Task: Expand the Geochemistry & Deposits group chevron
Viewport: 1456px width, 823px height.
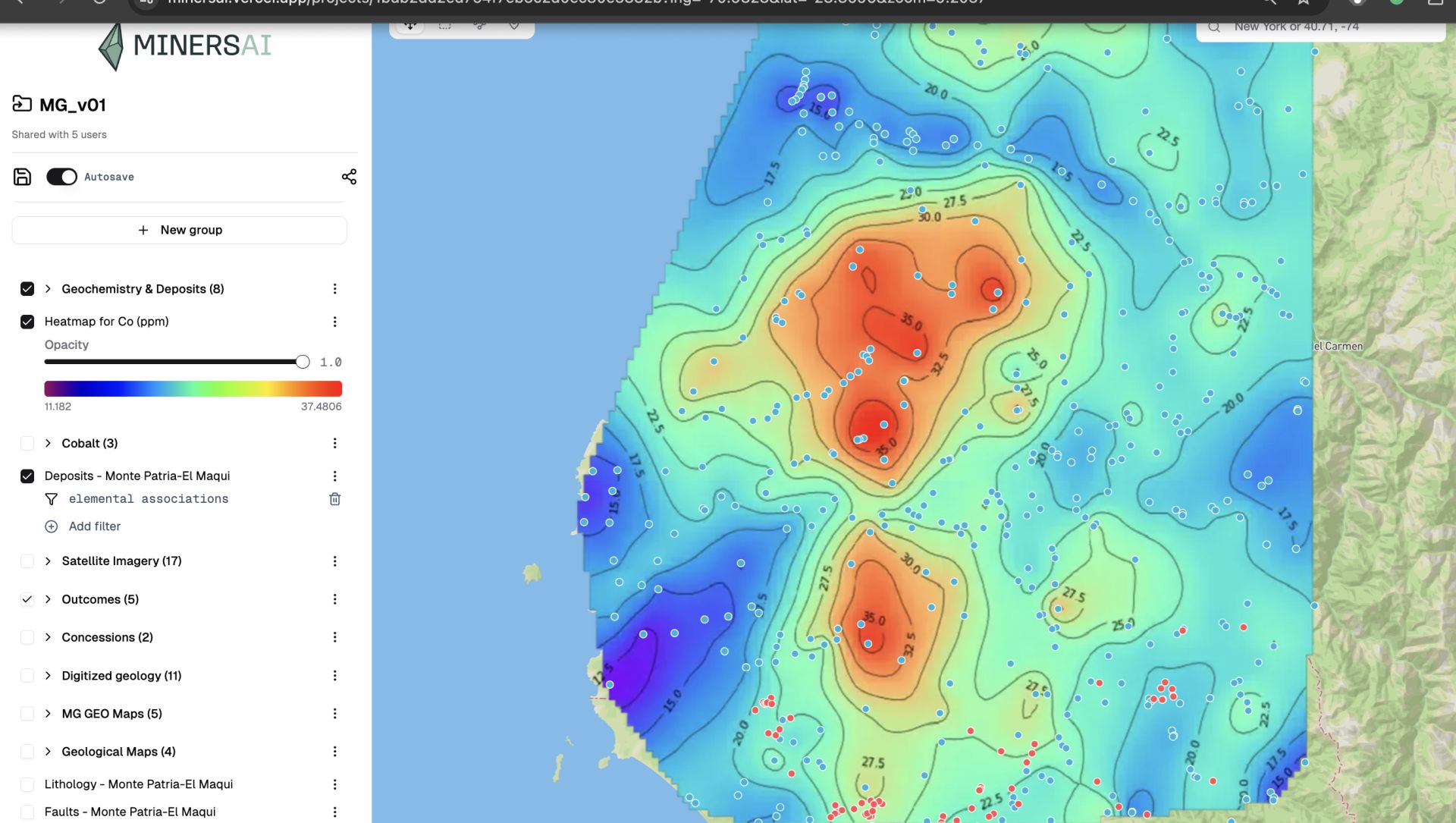Action: coord(48,289)
